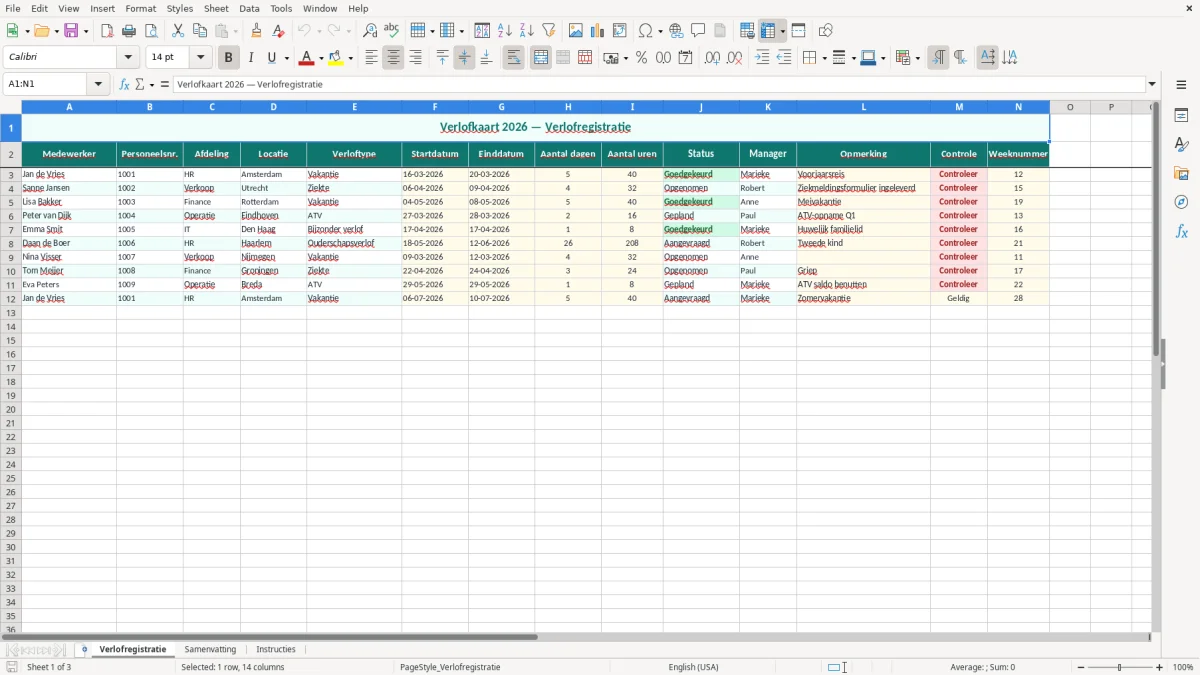The height and width of the screenshot is (675, 1200).
Task: Toggle Center Vertically alignment
Action: (x=464, y=58)
